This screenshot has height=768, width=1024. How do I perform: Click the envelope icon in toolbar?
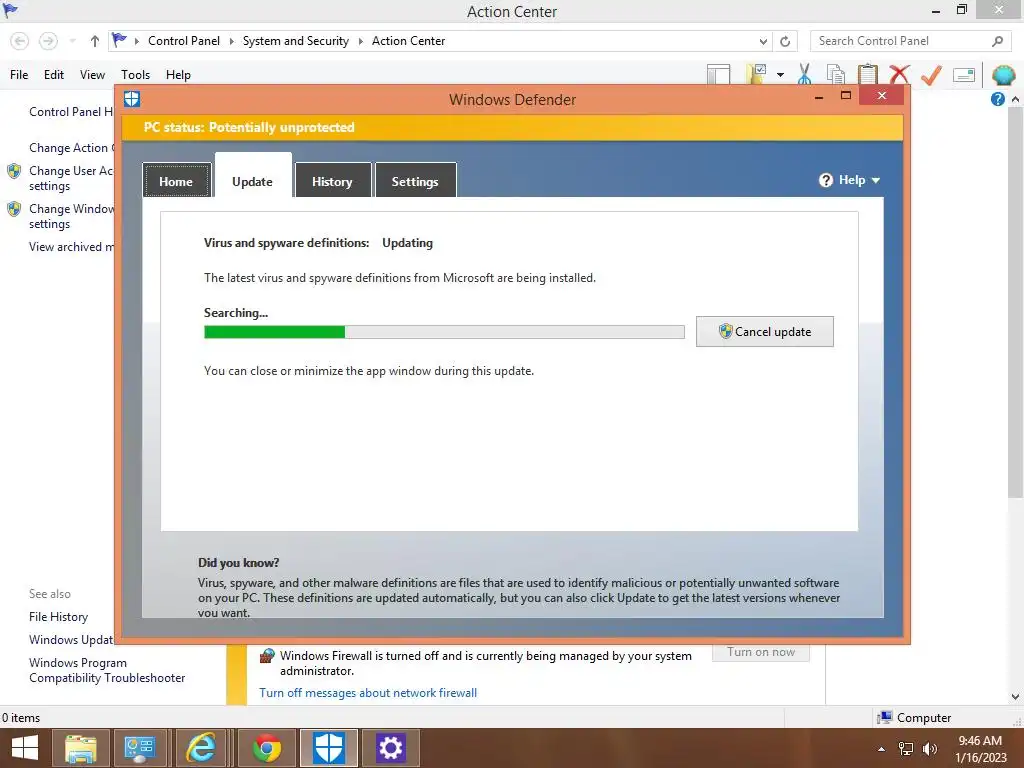point(964,74)
